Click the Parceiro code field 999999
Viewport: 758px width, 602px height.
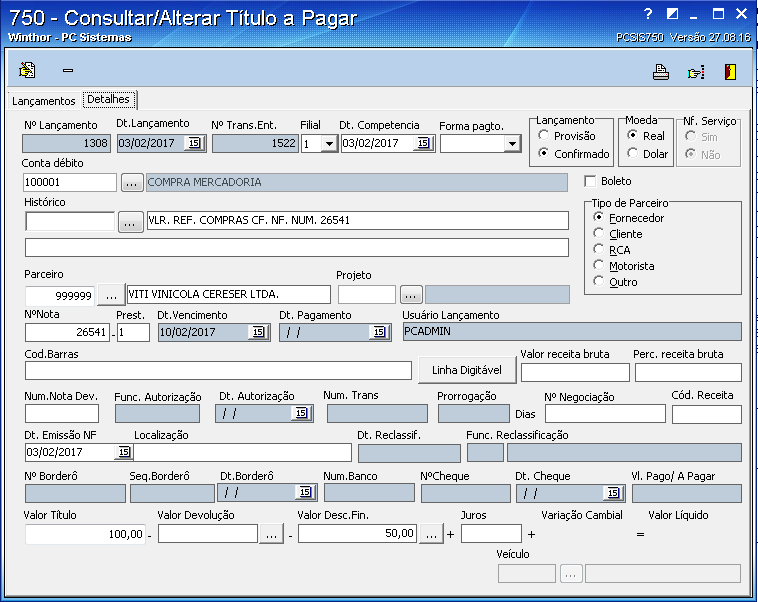[59, 295]
